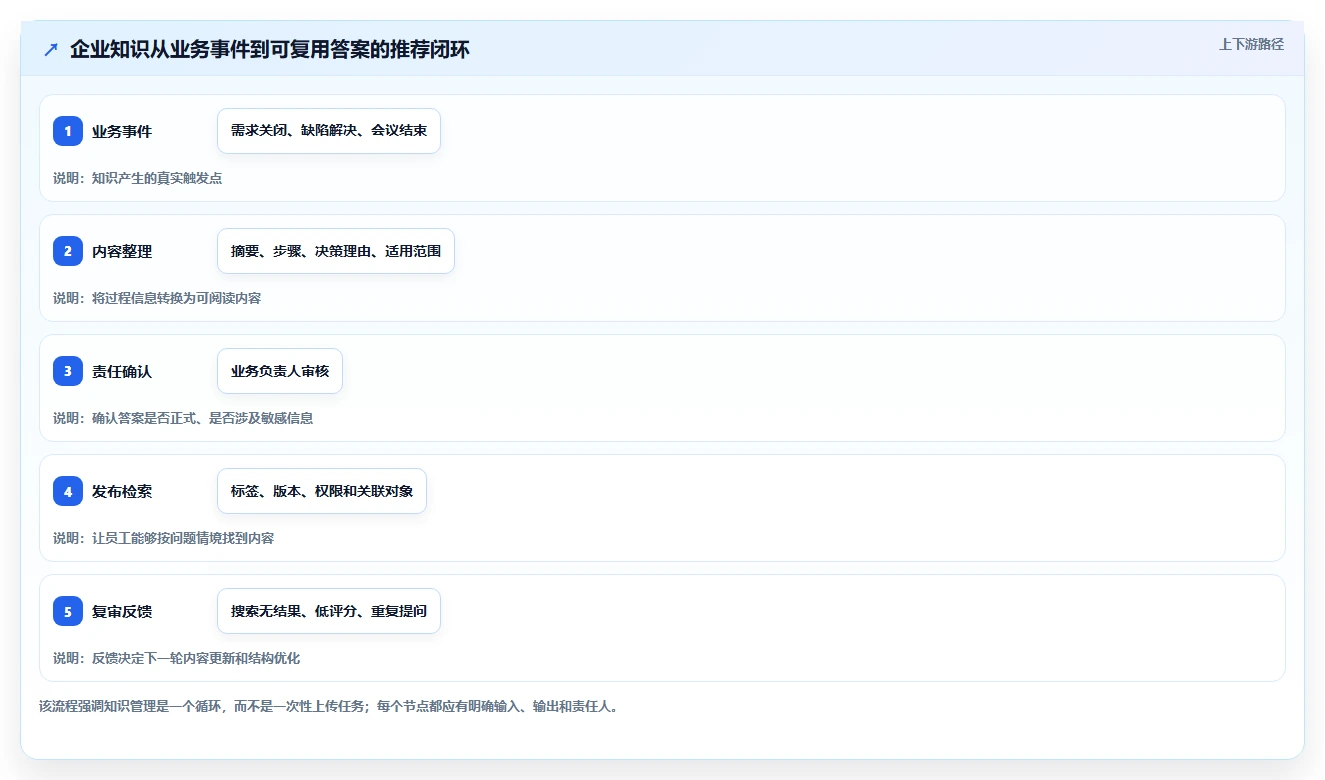Select the 摘要、步骤、决策理由、适用范围 chip
The height and width of the screenshot is (780, 1325).
(x=336, y=251)
